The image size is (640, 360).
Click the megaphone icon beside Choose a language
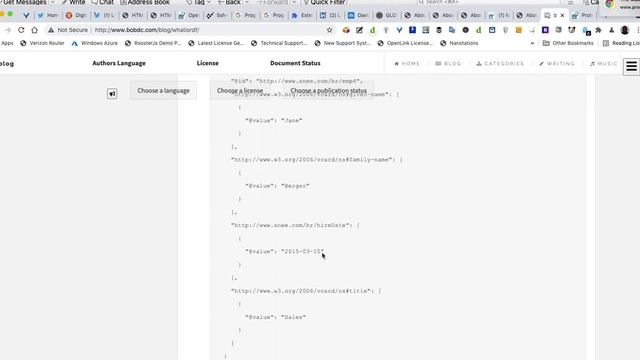point(112,93)
